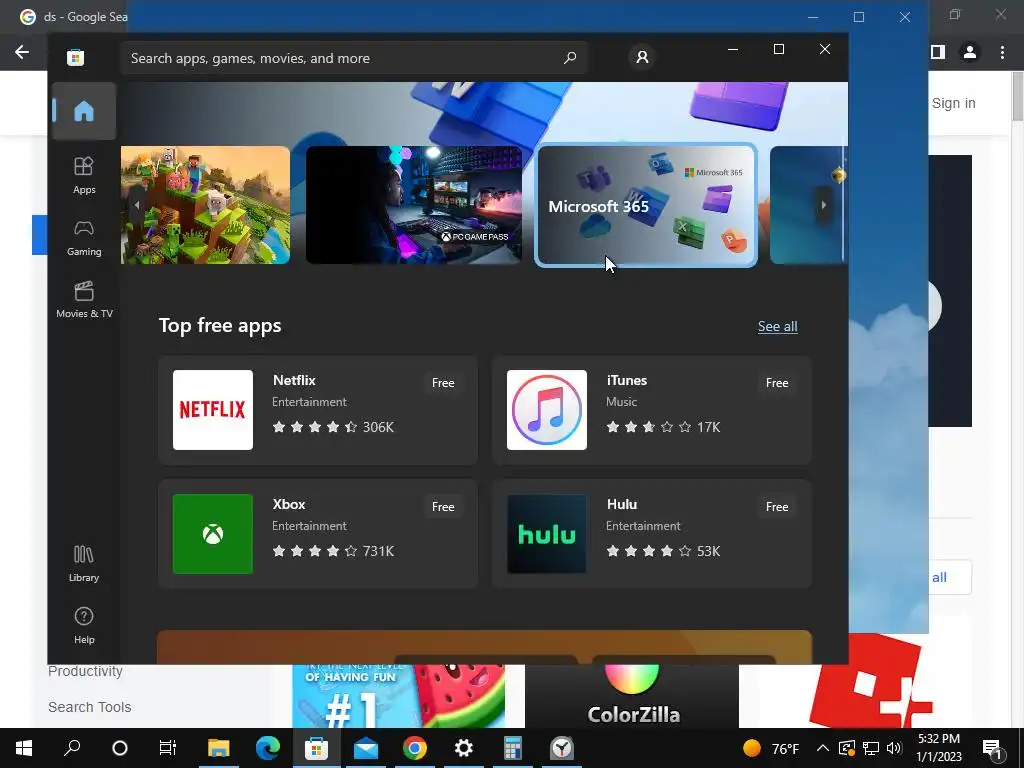Open taskbar search
Screen dimensions: 1024x768
click(72, 748)
